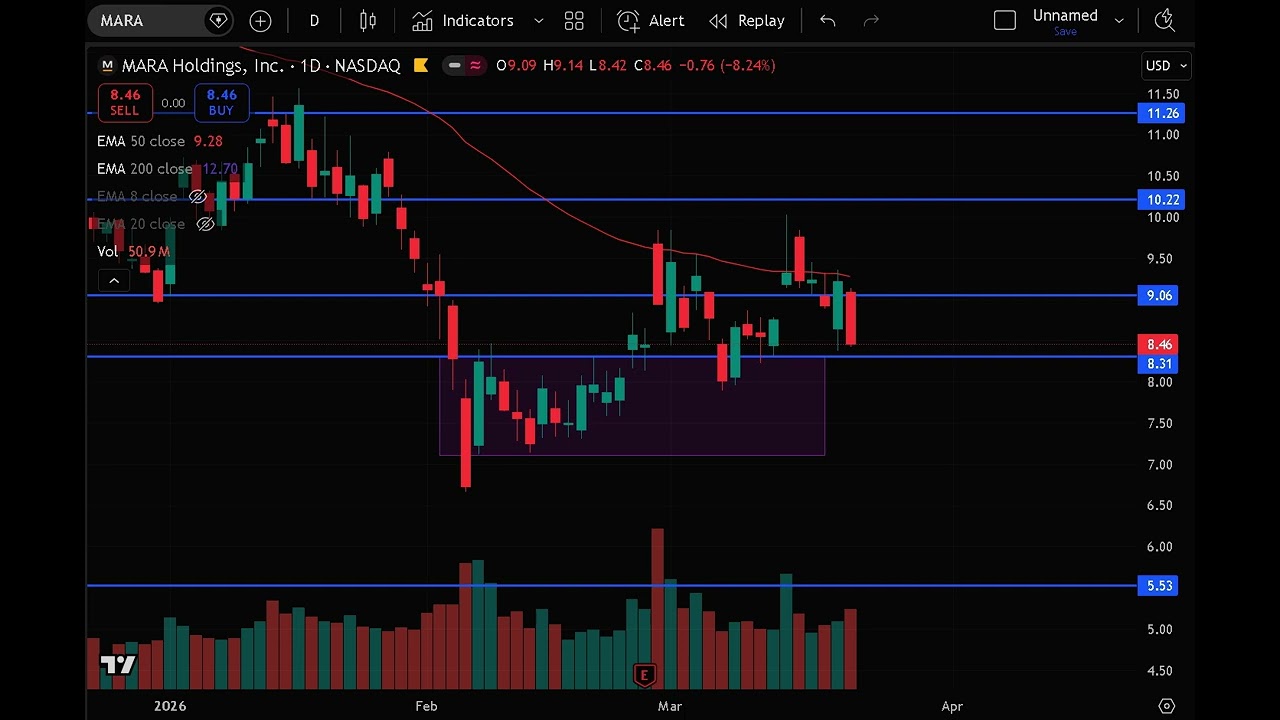Open the candlestick chart style picker
This screenshot has height=720, width=1280.
pos(368,20)
